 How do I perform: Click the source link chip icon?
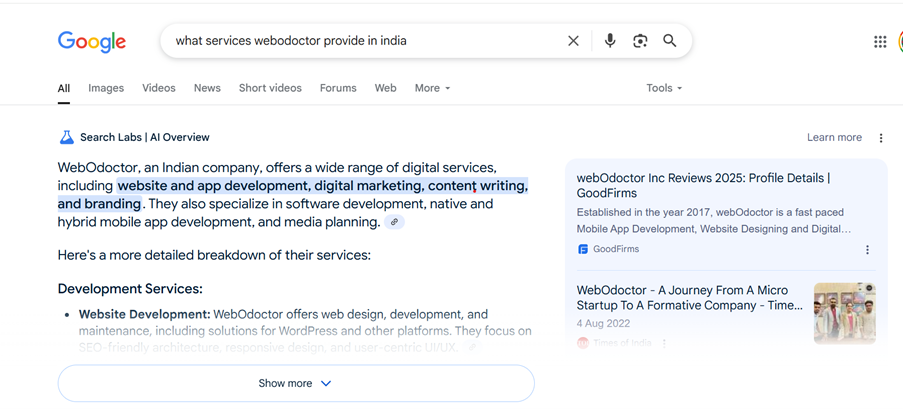click(x=395, y=222)
